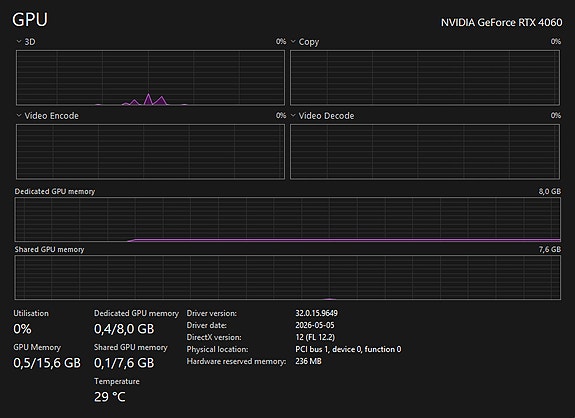The image size is (575, 418).
Task: Click the Dedicated GPU memory graph
Action: click(288, 219)
